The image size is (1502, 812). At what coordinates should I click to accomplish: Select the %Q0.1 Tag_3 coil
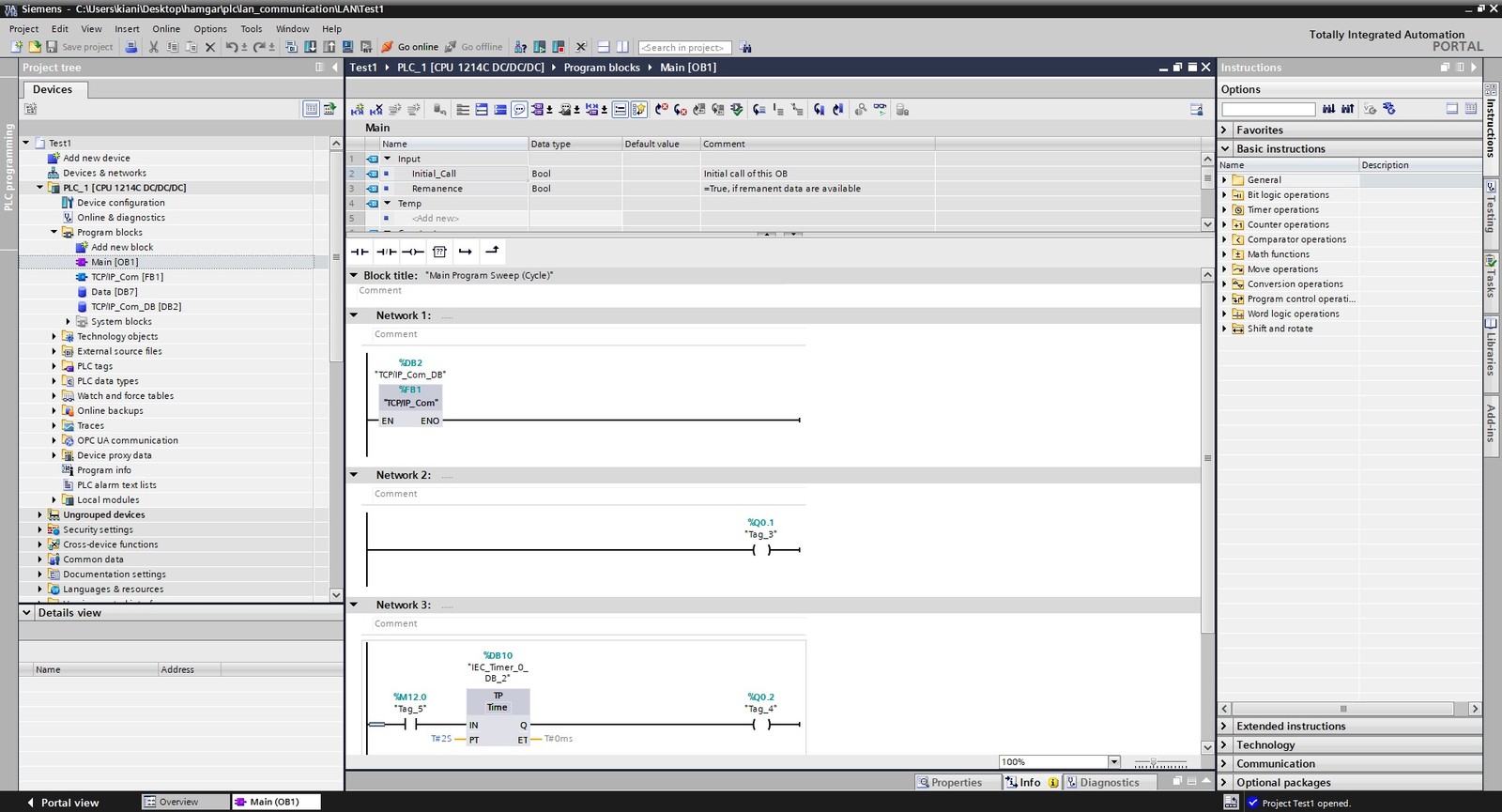click(761, 550)
